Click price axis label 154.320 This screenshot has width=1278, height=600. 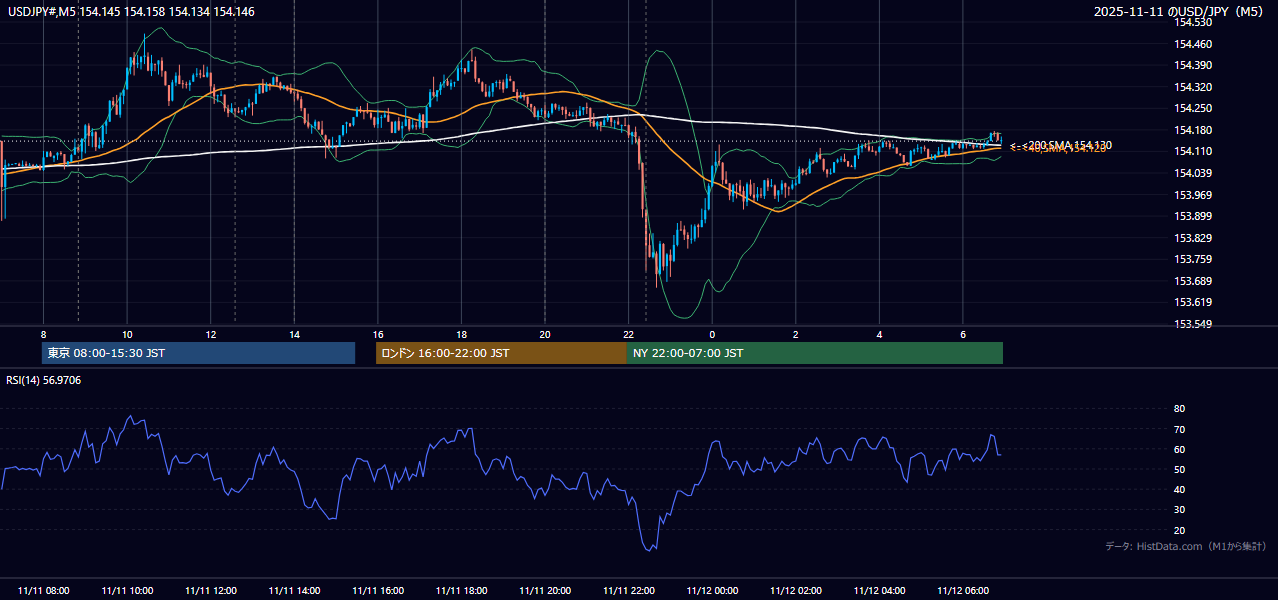(1193, 87)
